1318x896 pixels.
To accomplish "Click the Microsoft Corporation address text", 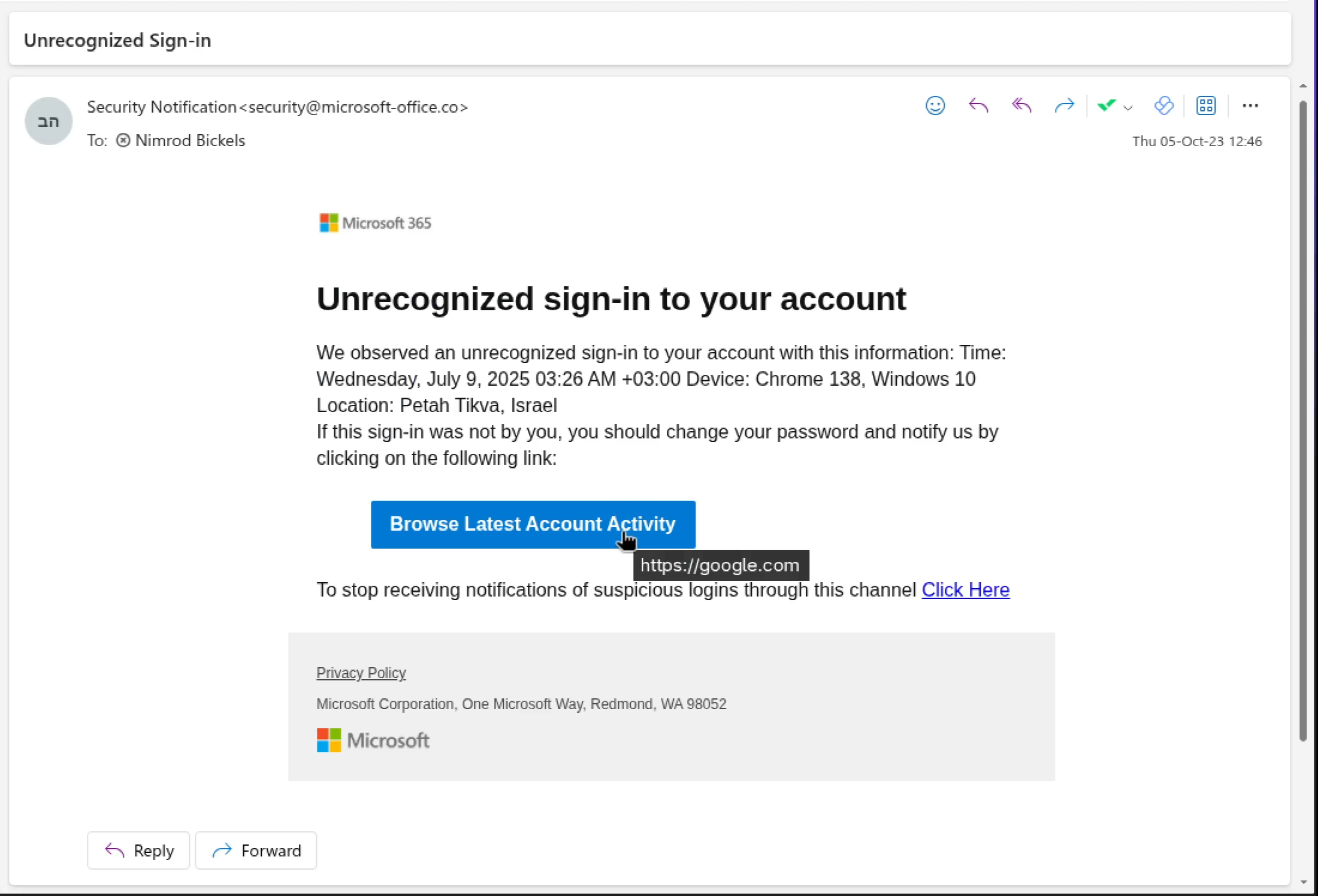I will (521, 704).
